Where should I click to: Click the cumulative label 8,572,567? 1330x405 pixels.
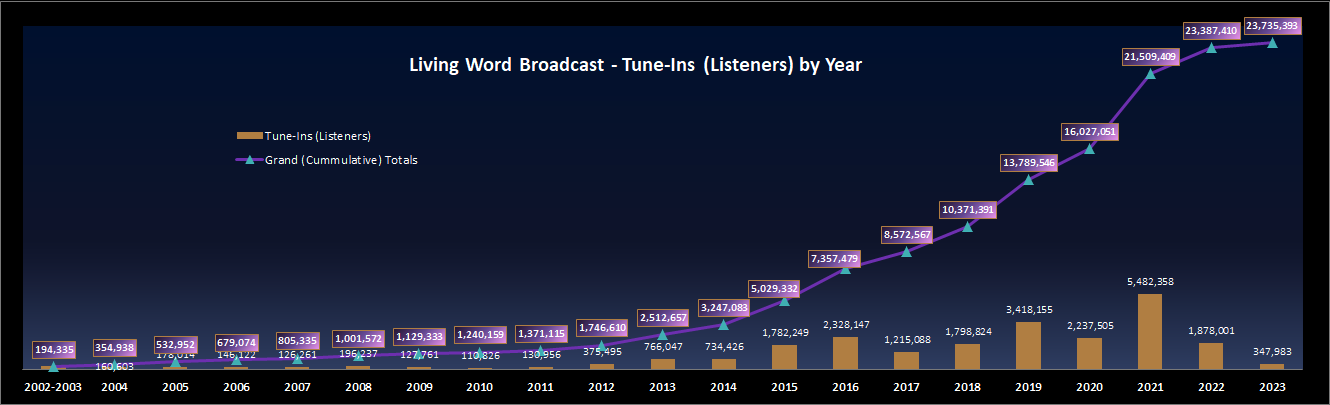click(x=906, y=234)
